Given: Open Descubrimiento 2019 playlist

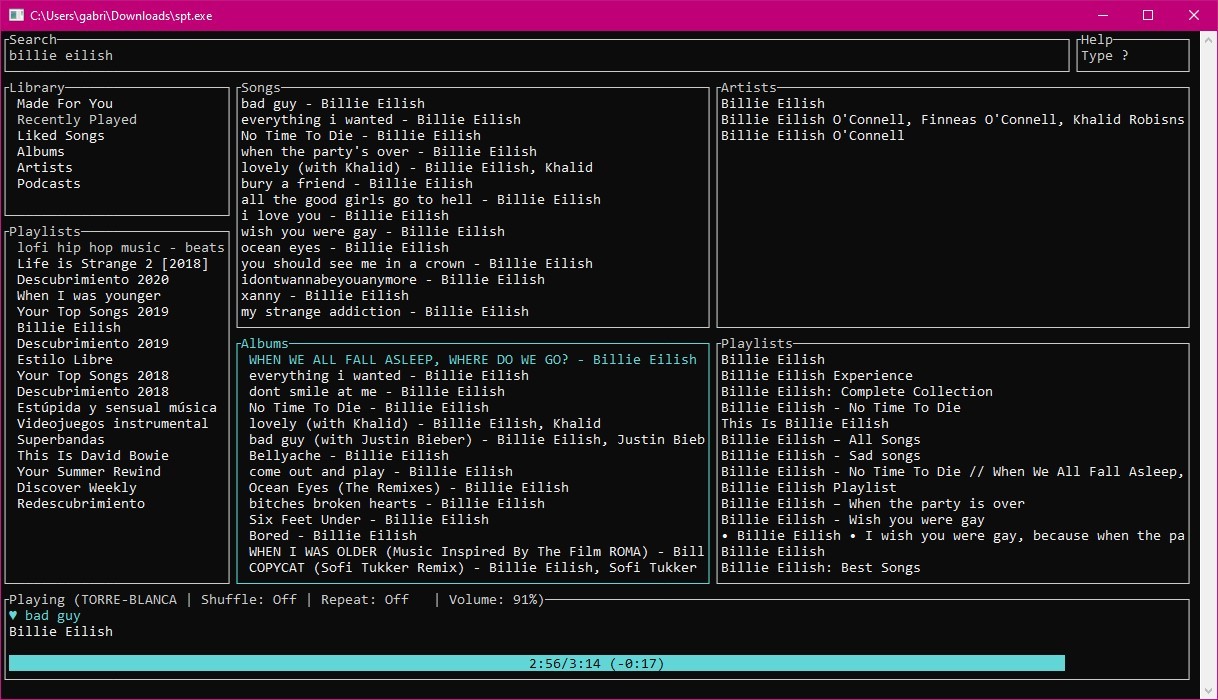Looking at the screenshot, I should coord(93,344).
